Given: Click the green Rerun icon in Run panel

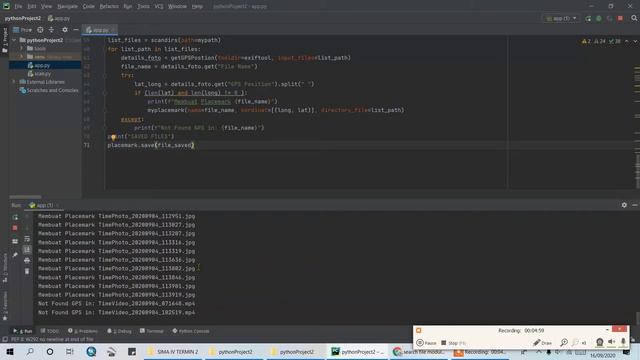Looking at the screenshot, I should 15,217.
